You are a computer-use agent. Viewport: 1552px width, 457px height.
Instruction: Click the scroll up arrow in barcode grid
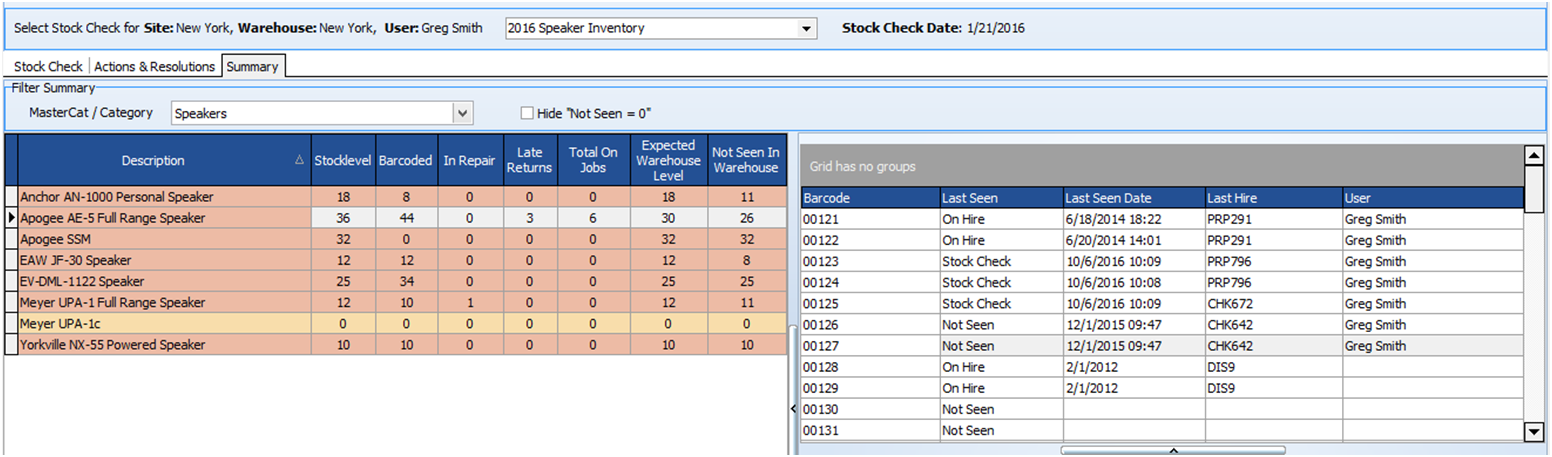[x=1532, y=155]
